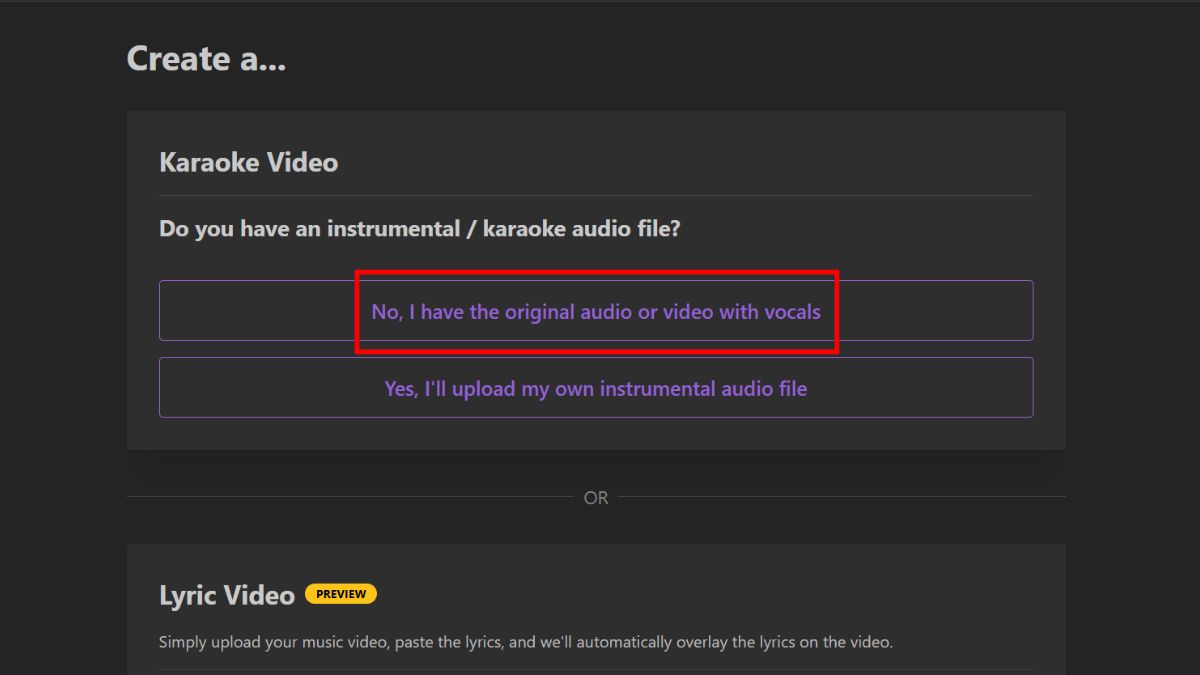Click the line right of the OR label
1200x675 pixels.
840,497
